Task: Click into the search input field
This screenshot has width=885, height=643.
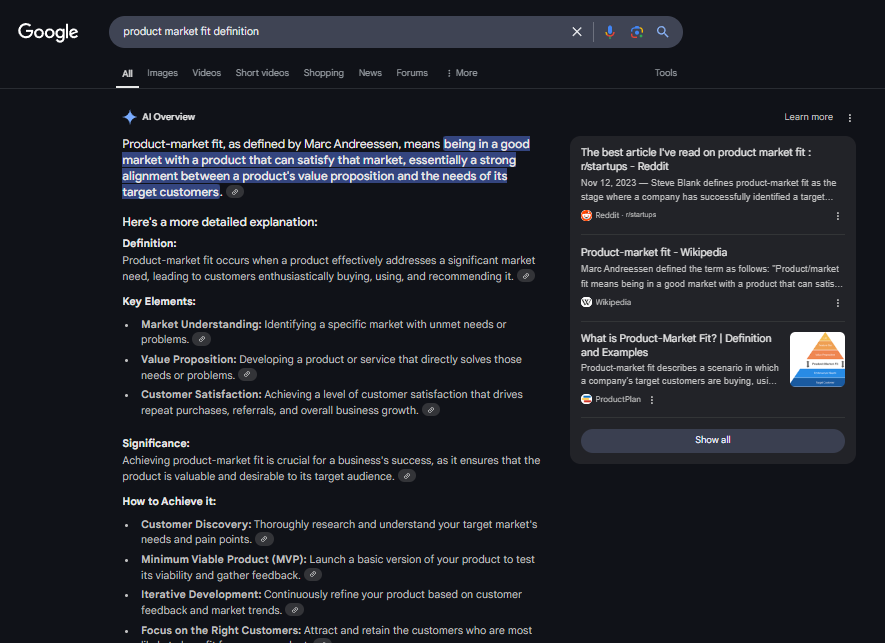Action: (339, 32)
